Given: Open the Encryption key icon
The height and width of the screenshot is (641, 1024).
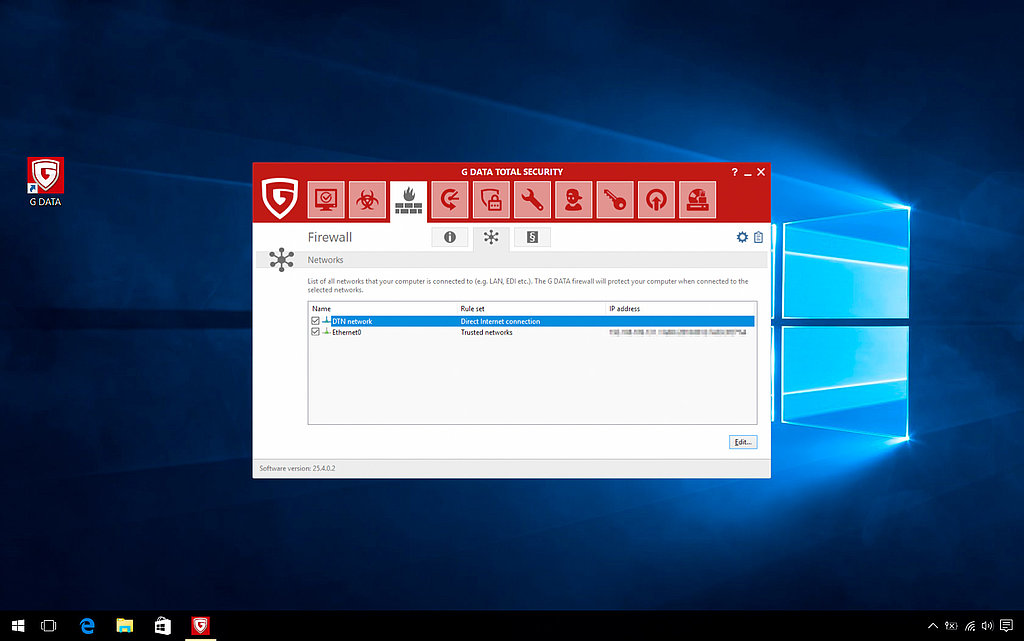Looking at the screenshot, I should tap(614, 200).
